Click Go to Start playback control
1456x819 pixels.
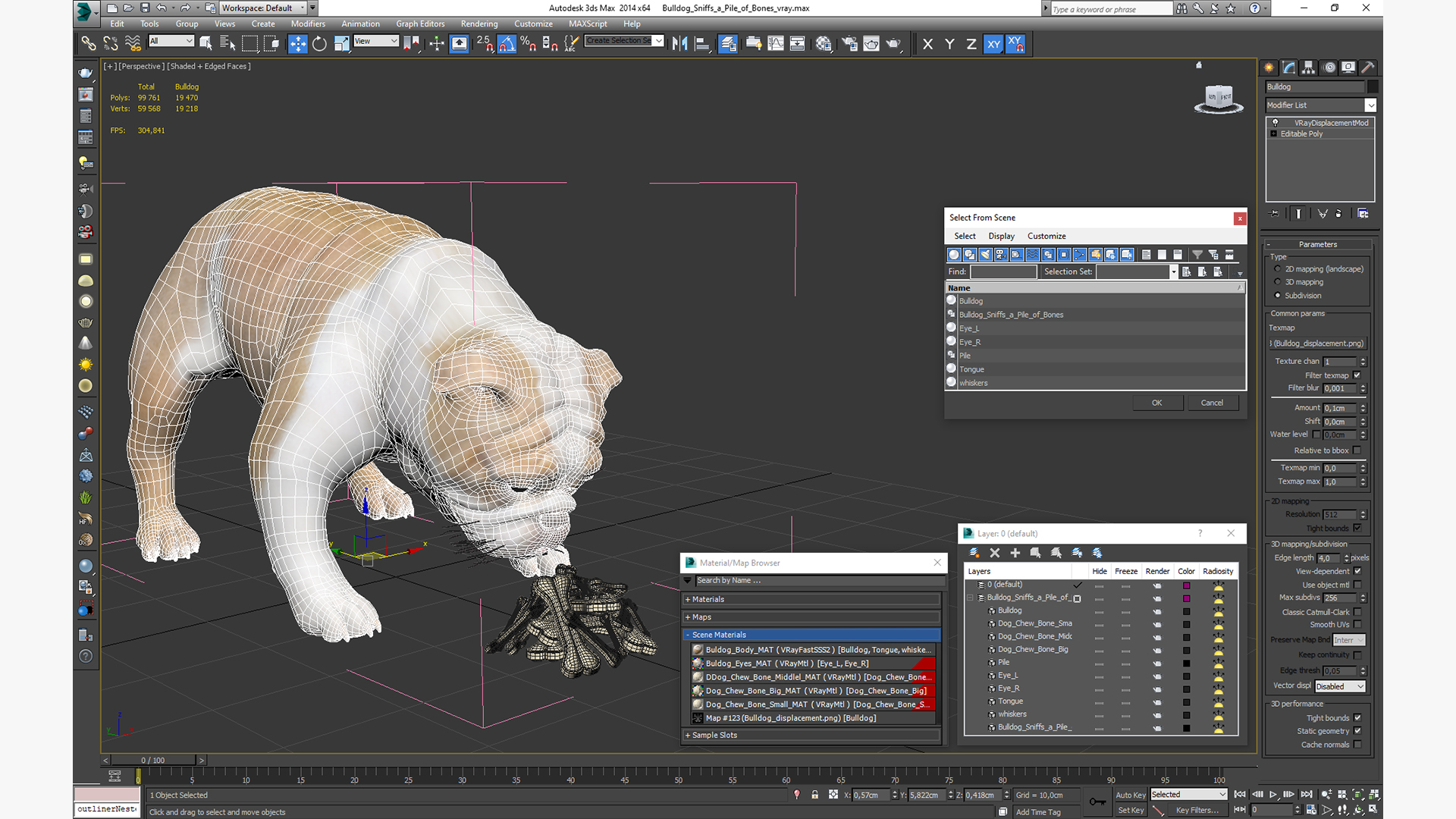pyautogui.click(x=1240, y=795)
